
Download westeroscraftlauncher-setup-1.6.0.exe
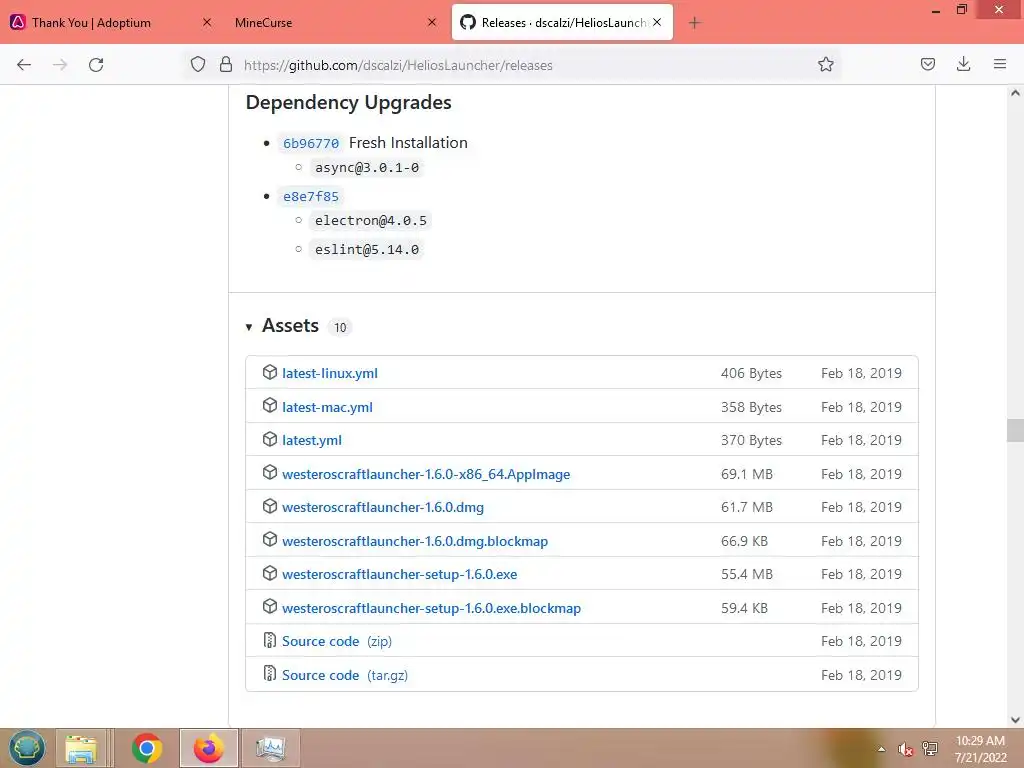pos(400,575)
